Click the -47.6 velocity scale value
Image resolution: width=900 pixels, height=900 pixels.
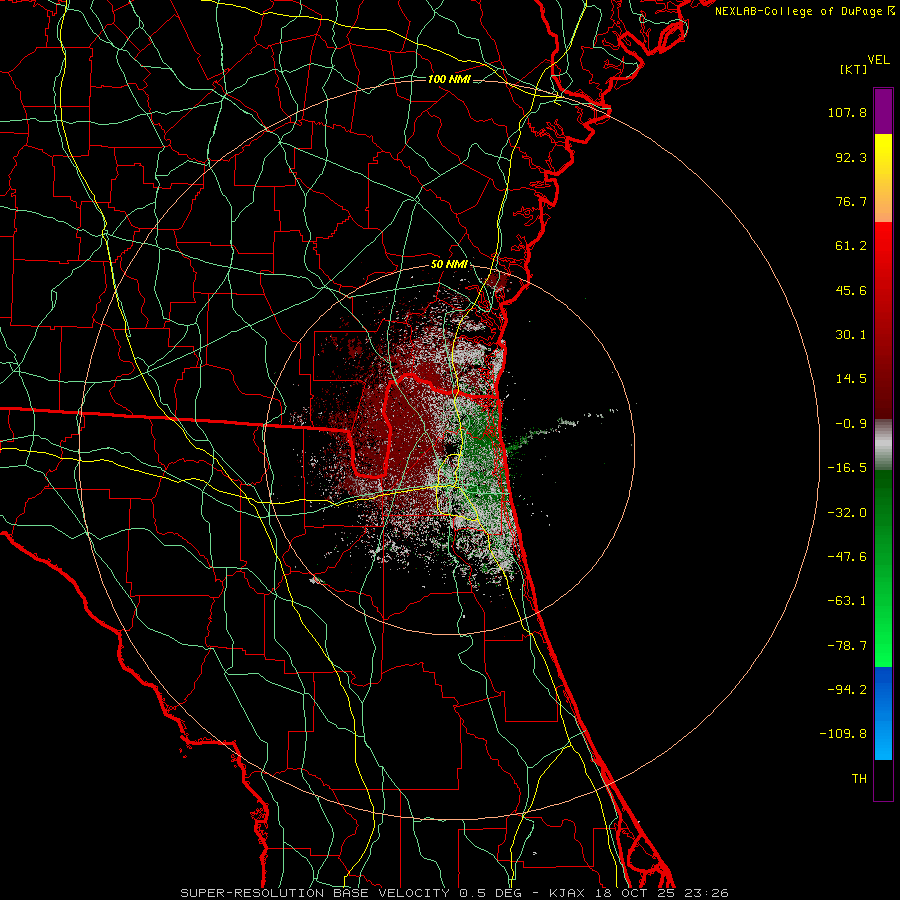point(847,557)
